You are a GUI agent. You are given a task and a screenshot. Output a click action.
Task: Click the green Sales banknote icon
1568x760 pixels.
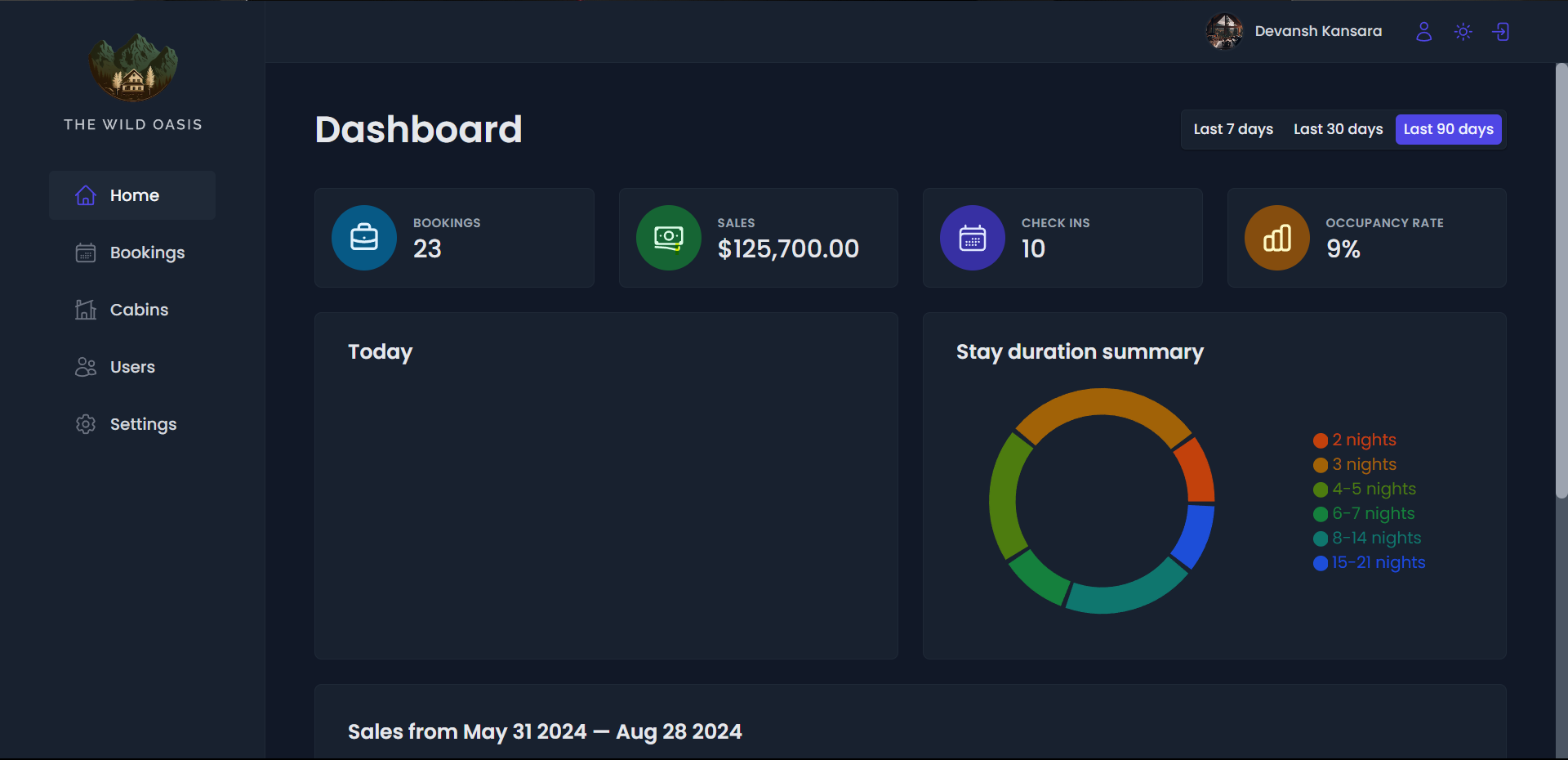click(668, 238)
